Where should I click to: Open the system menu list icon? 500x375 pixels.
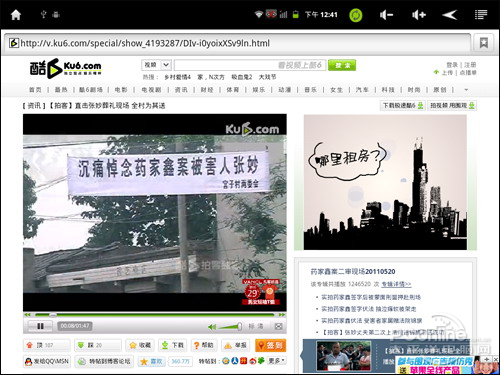[x=481, y=15]
